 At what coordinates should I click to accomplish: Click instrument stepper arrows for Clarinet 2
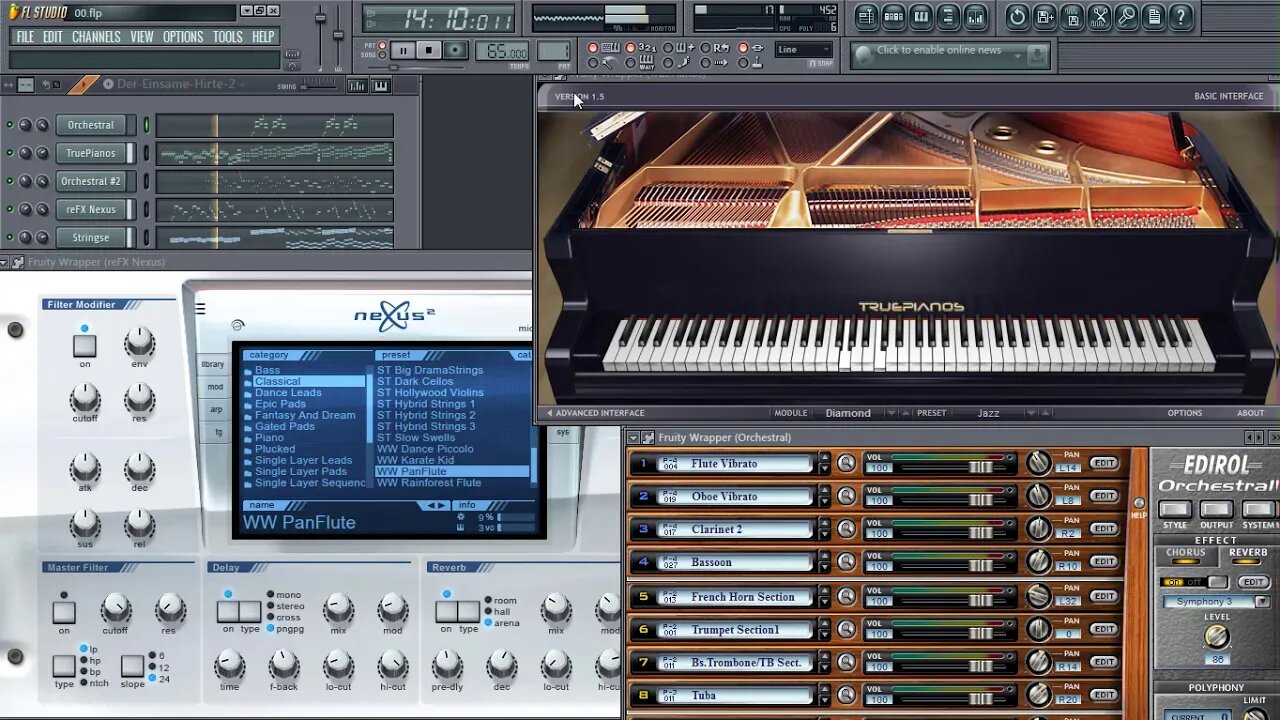(824, 529)
